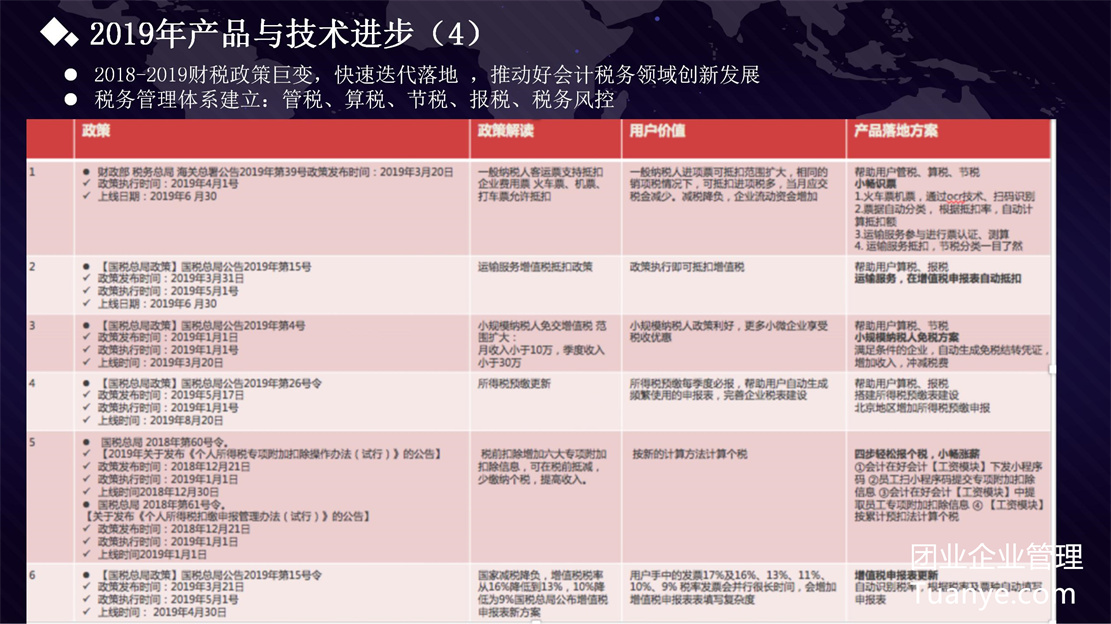1111x624 pixels.
Task: Click "政策发布时间：2019年3月31日"
Action: click(171, 279)
